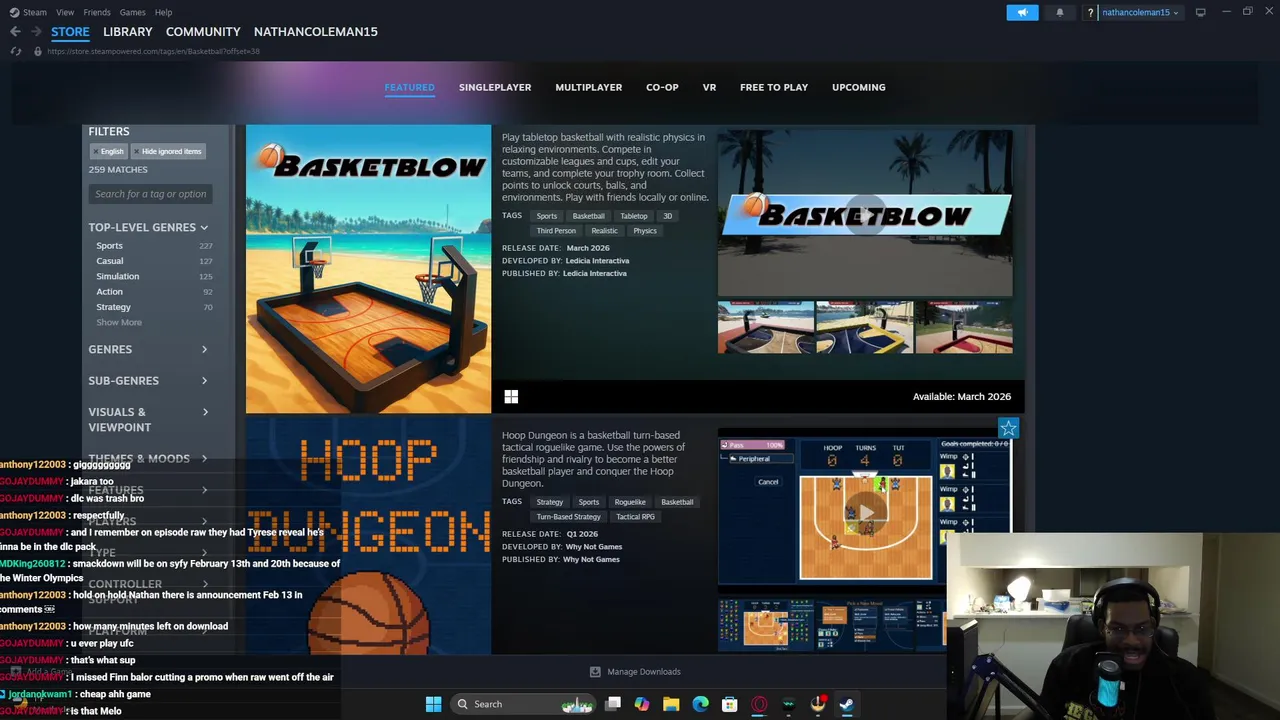Open Microsoft Store from the taskbar
The image size is (1280, 720).
[x=730, y=704]
